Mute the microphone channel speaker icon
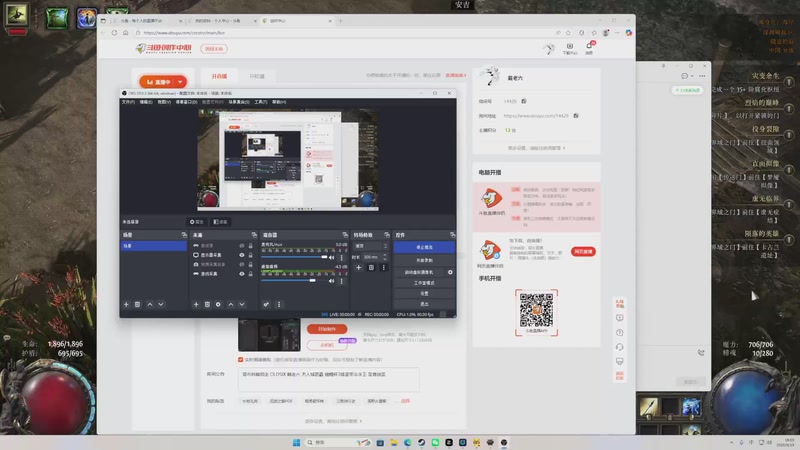 tap(332, 258)
